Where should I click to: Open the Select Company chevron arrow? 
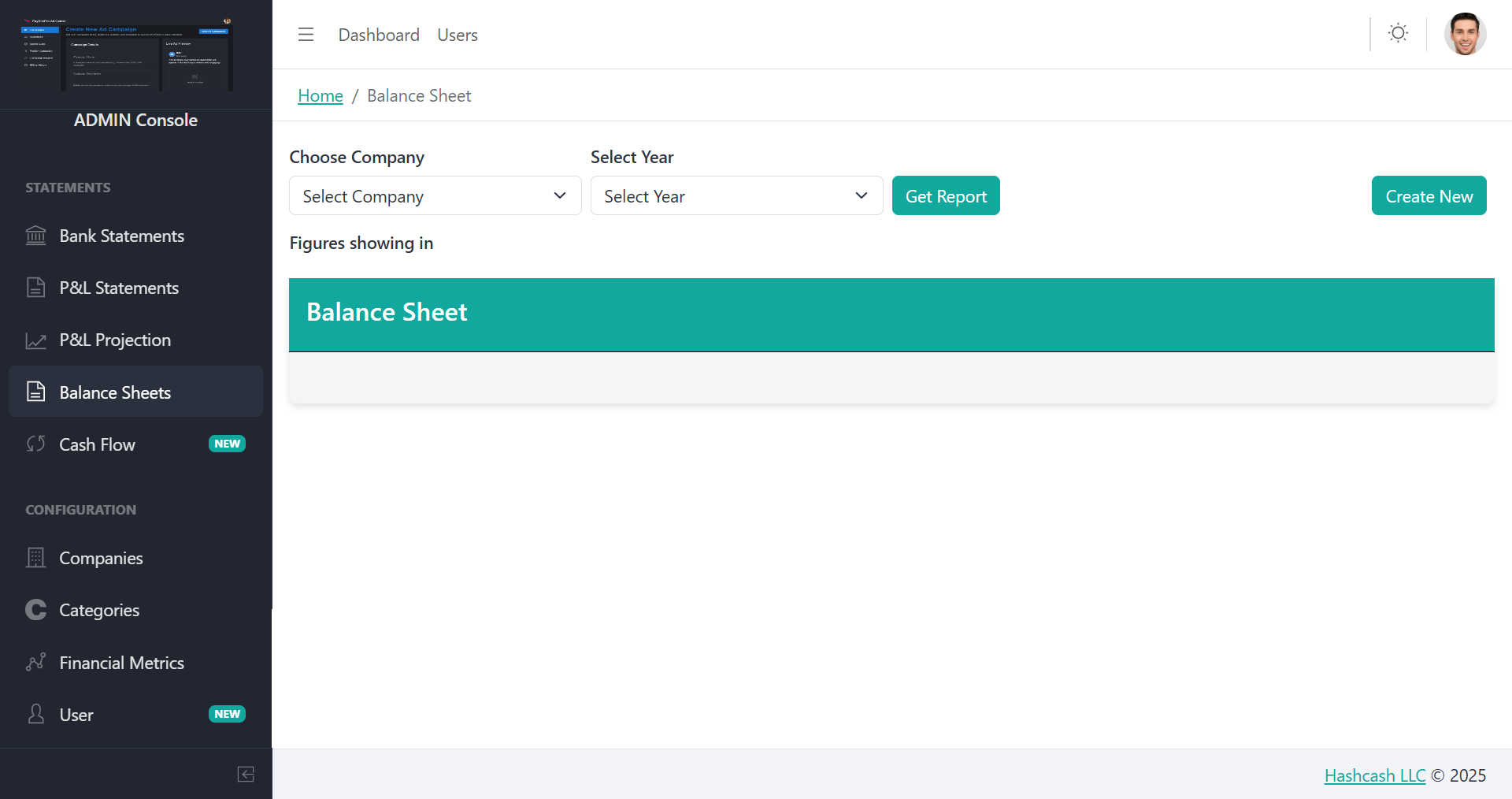560,195
